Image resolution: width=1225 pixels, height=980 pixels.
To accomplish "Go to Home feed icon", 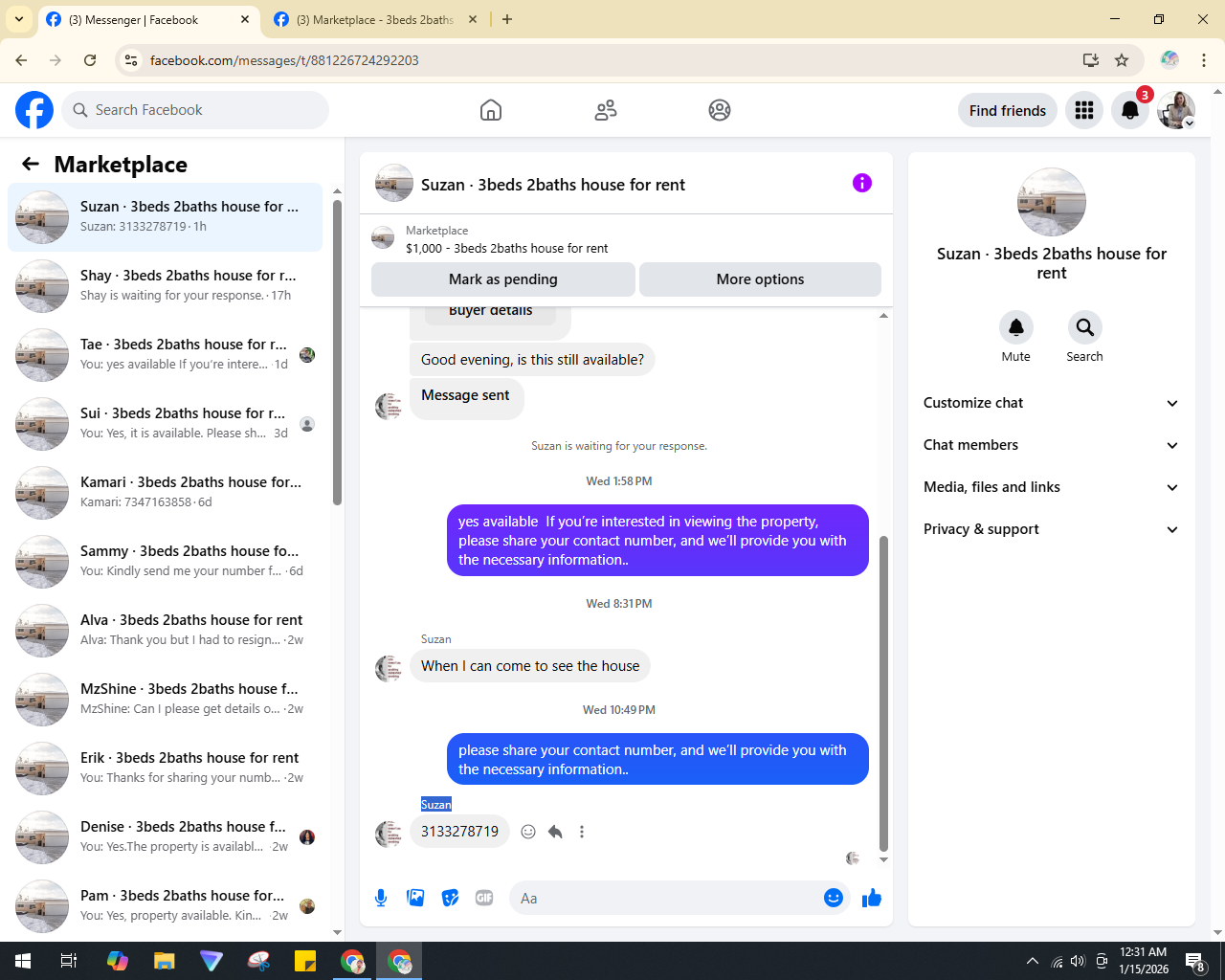I will click(x=491, y=110).
